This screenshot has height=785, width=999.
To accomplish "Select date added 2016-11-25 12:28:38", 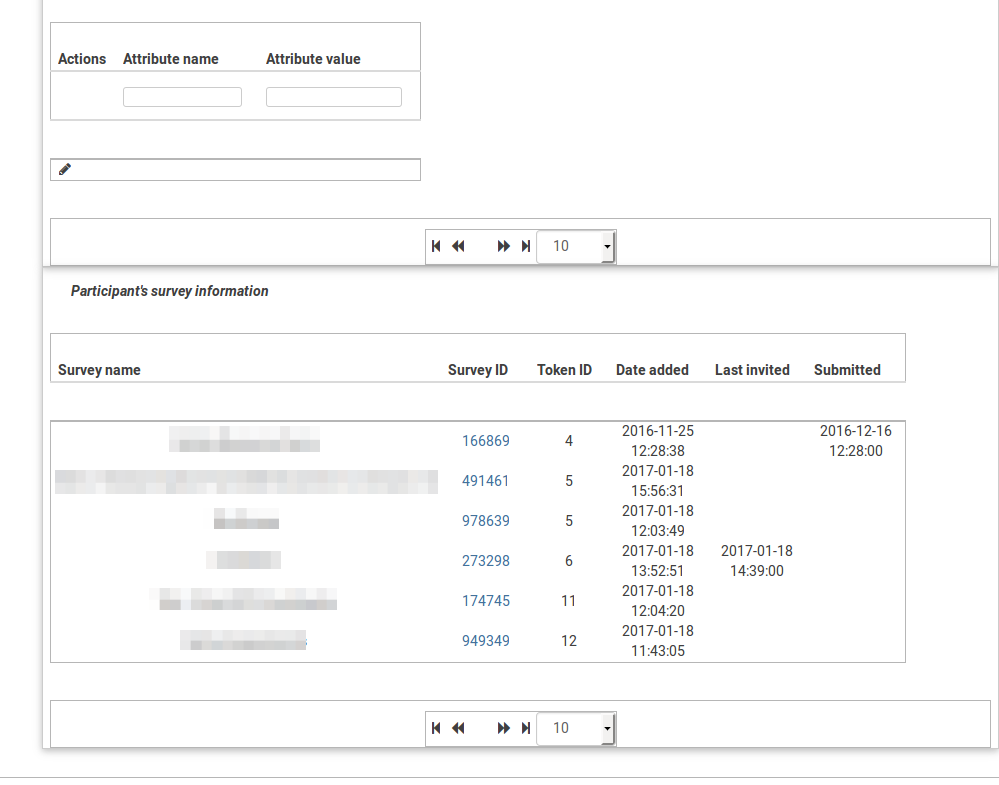I will pyautogui.click(x=658, y=441).
